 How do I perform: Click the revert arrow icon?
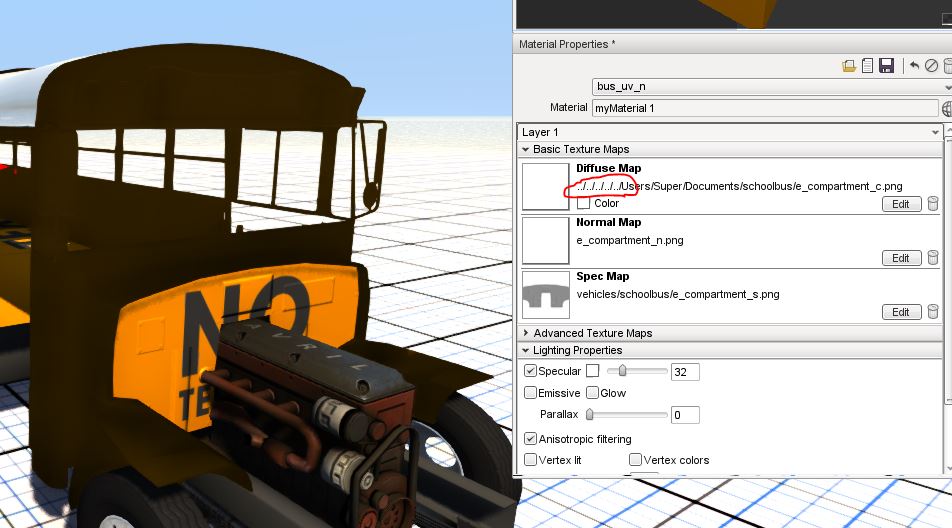pyautogui.click(x=914, y=66)
